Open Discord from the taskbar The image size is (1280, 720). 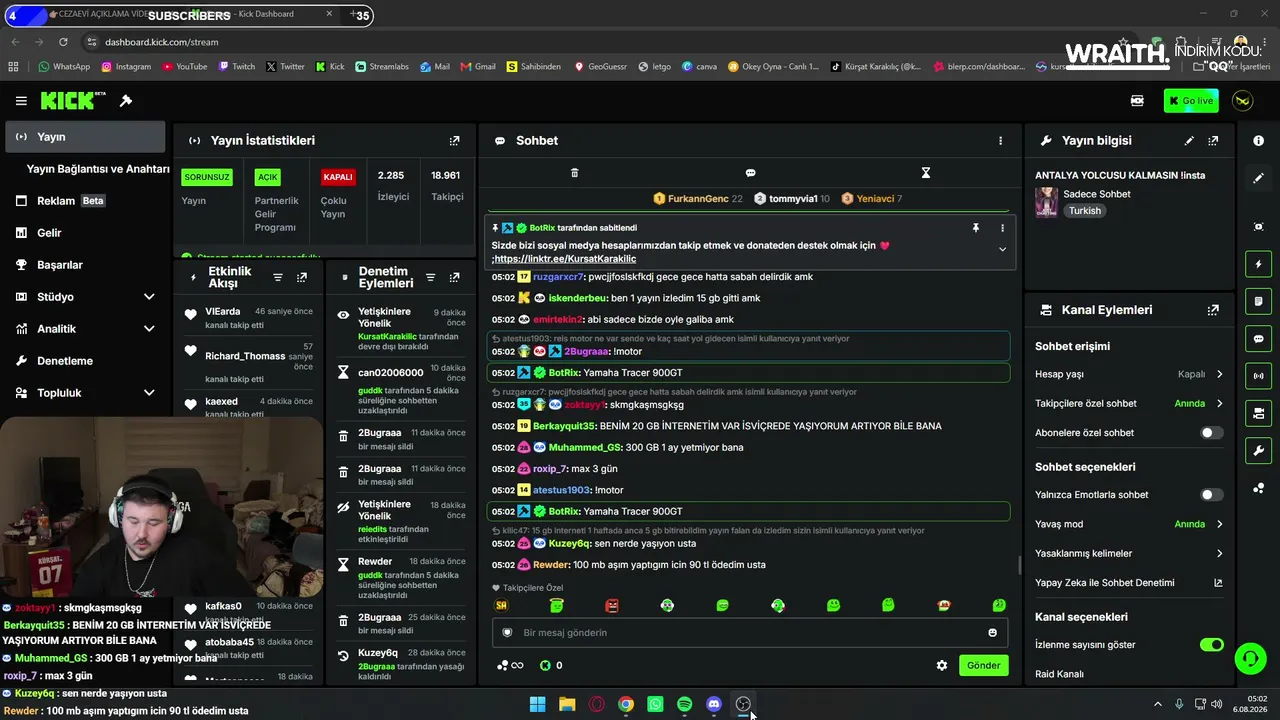pyautogui.click(x=714, y=704)
